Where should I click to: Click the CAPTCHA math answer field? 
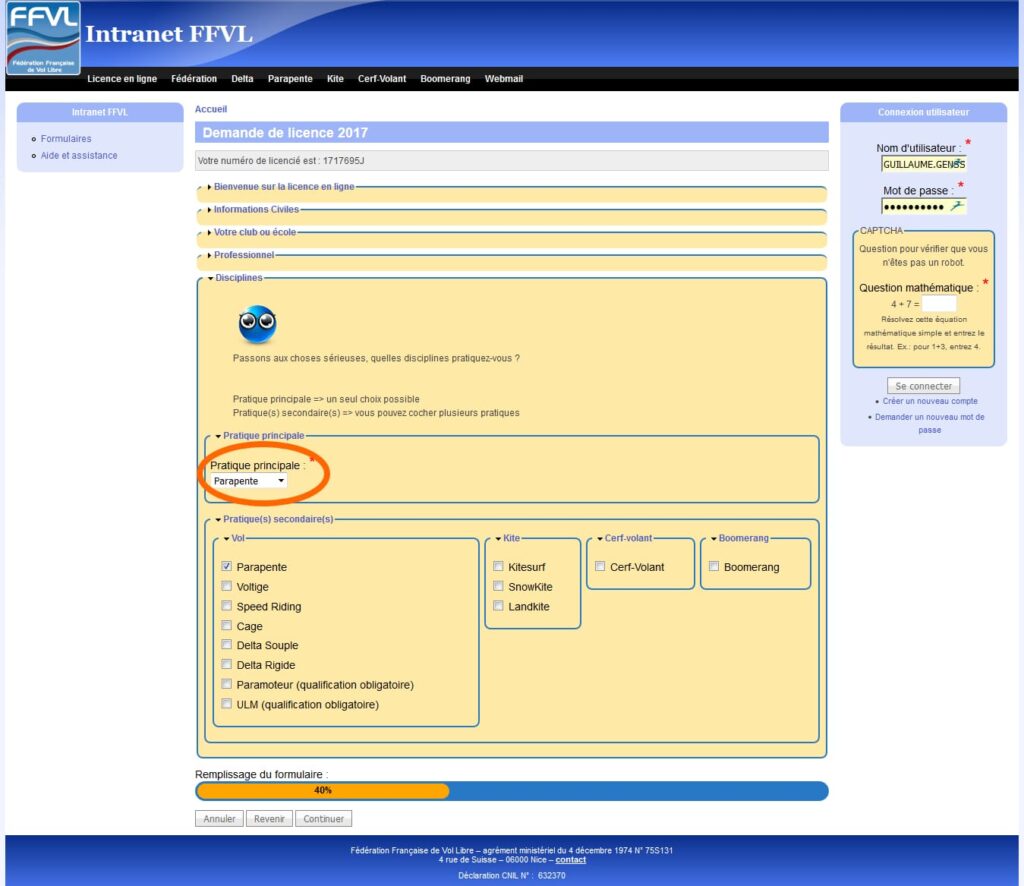[938, 303]
